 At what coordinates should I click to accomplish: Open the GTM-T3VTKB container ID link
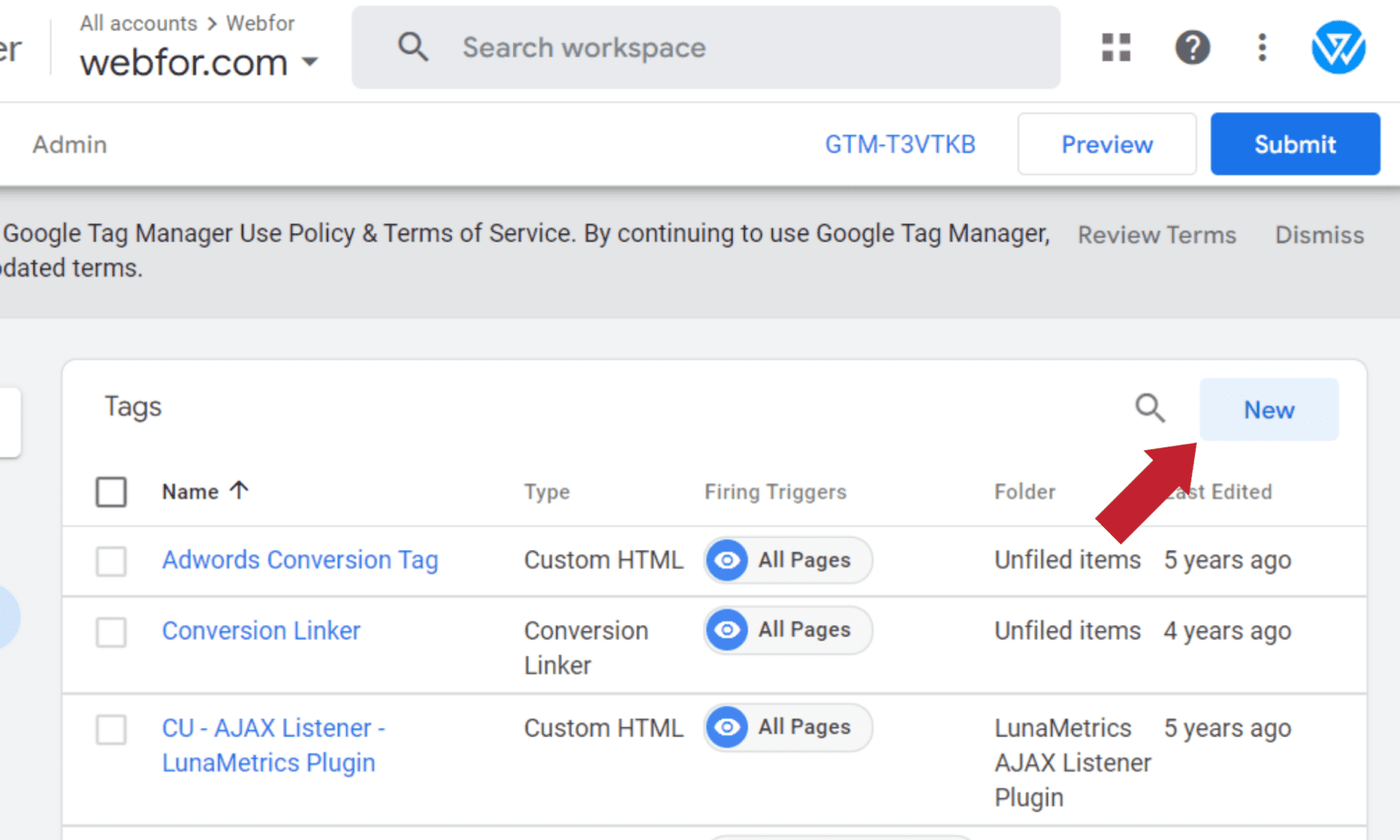coord(900,144)
